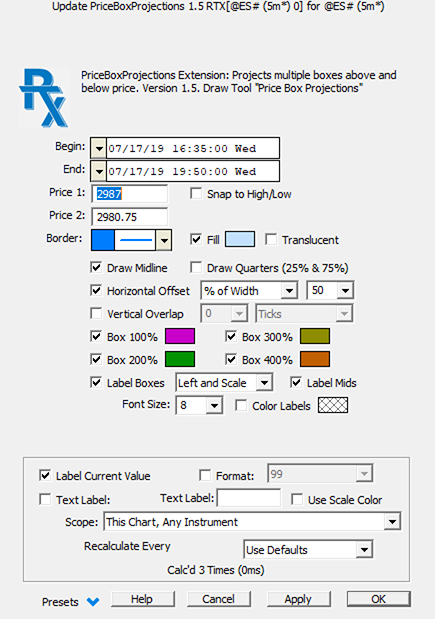Enable the Translucent checkbox
This screenshot has width=435, height=619.
[271, 239]
